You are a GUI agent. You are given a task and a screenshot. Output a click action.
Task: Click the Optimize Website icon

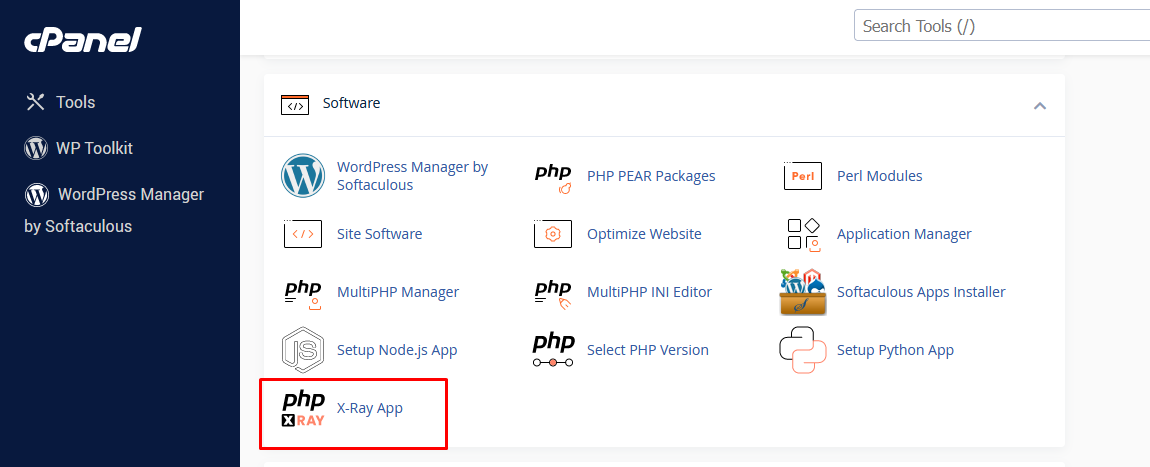pos(552,234)
